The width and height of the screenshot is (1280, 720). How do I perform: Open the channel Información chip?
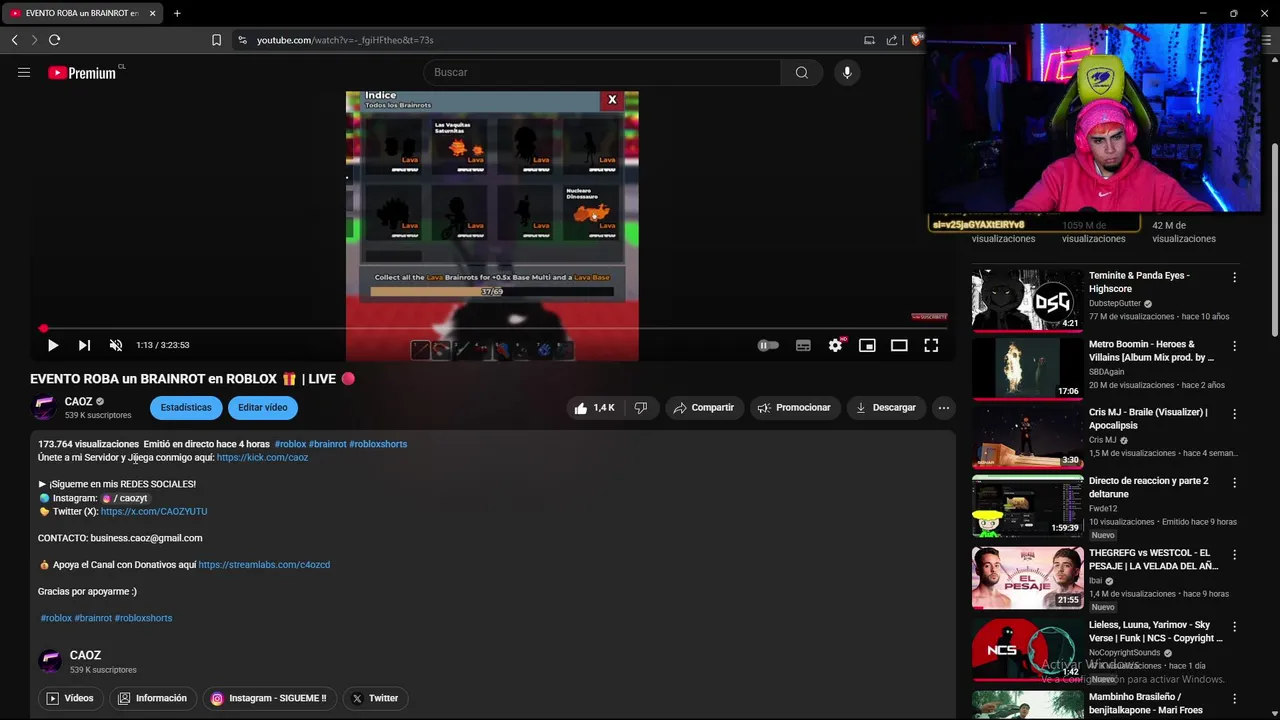[x=152, y=698]
